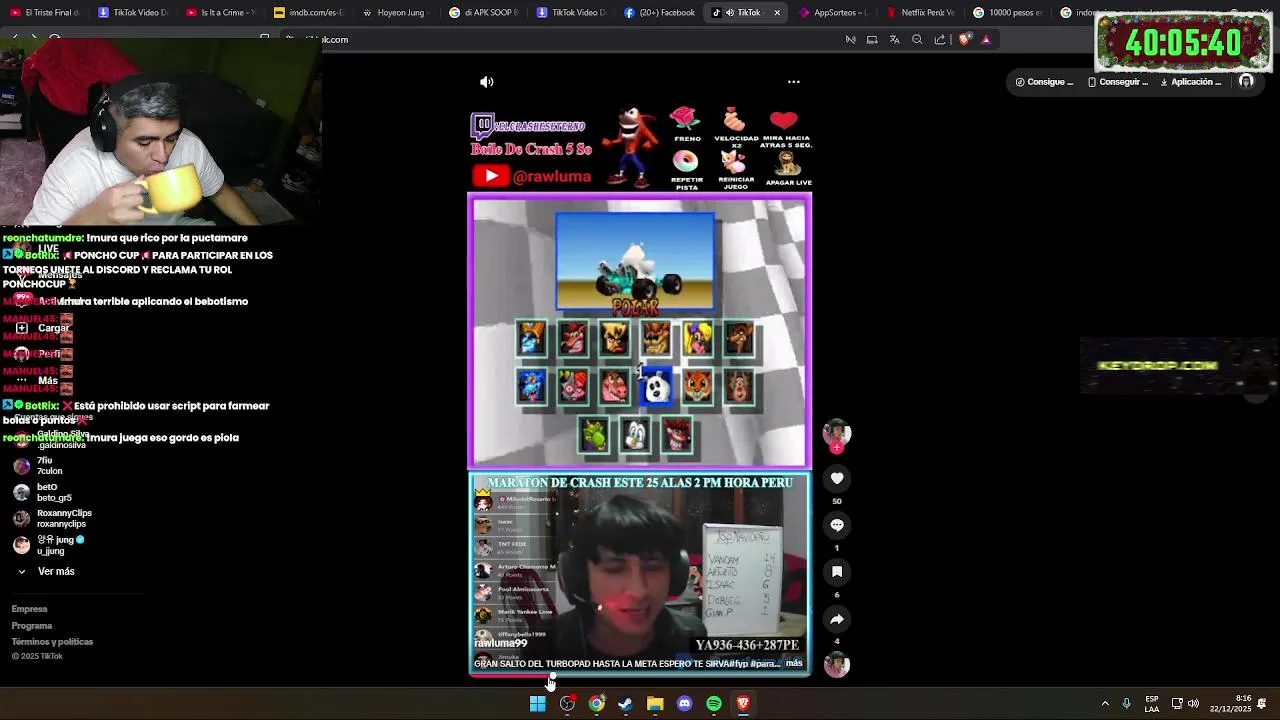Switch to 'El Triste Final' YouTube tab

coord(46,13)
